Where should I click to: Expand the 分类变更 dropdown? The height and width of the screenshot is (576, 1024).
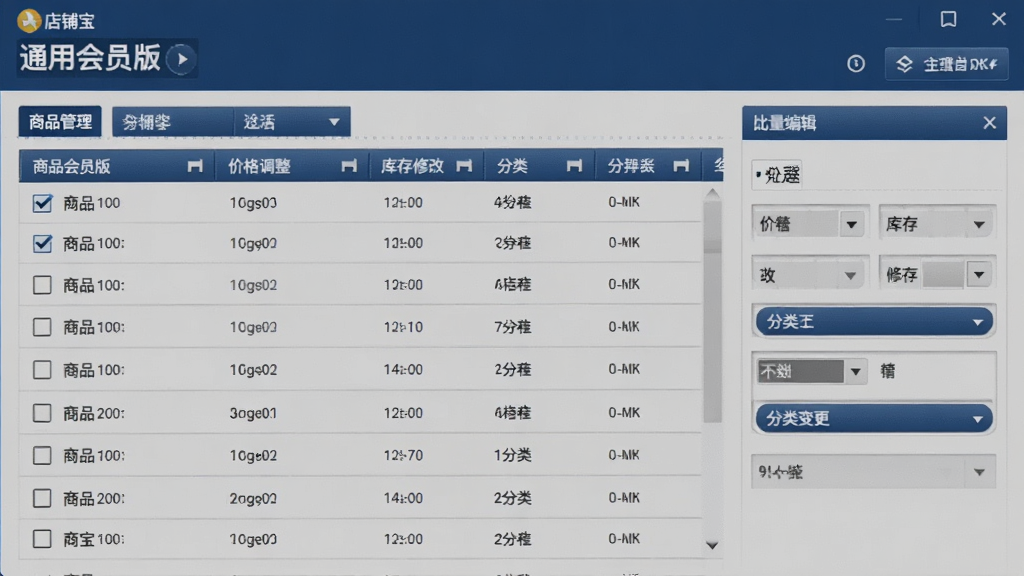pyautogui.click(x=874, y=419)
